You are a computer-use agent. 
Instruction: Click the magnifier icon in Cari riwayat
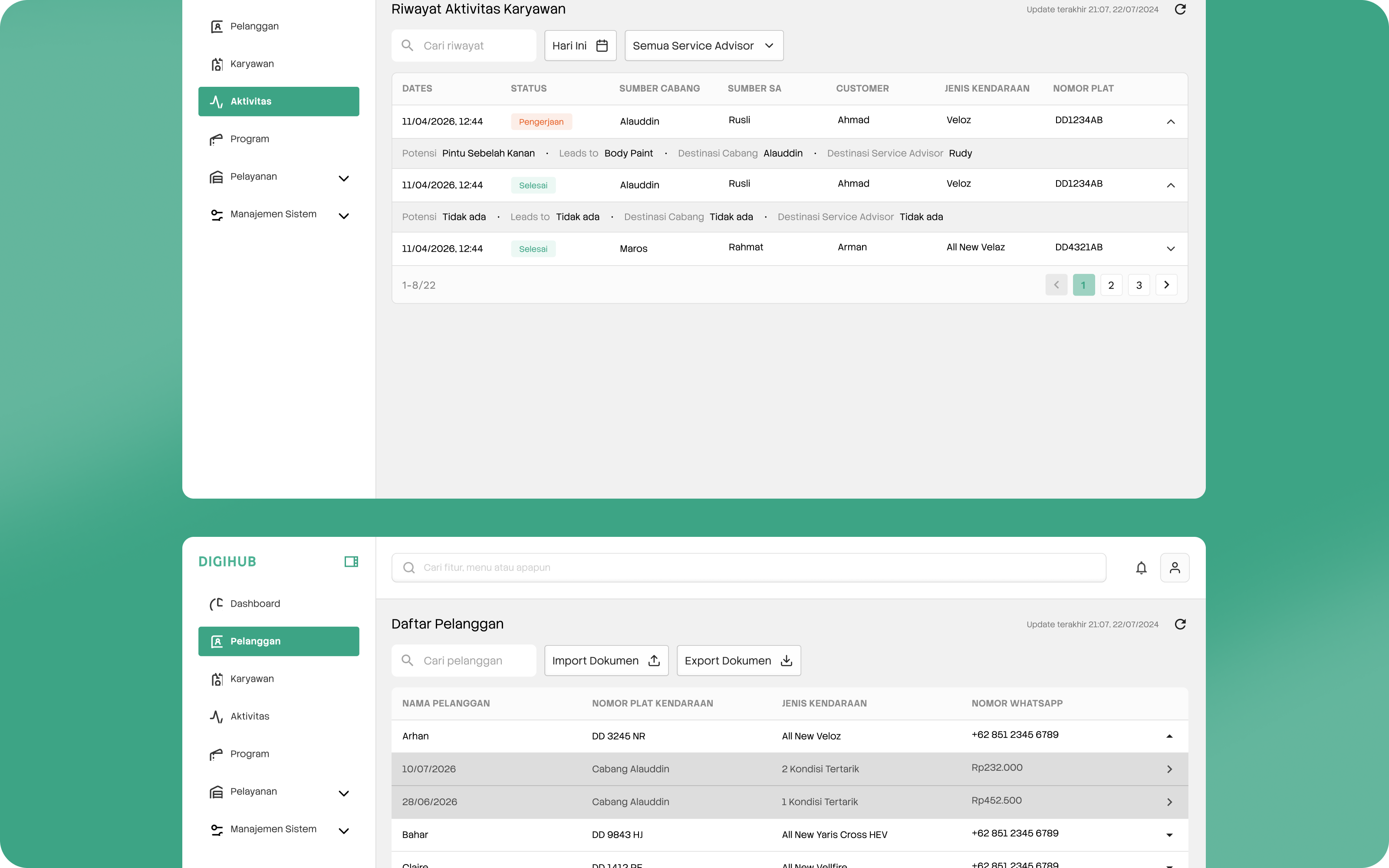(408, 45)
